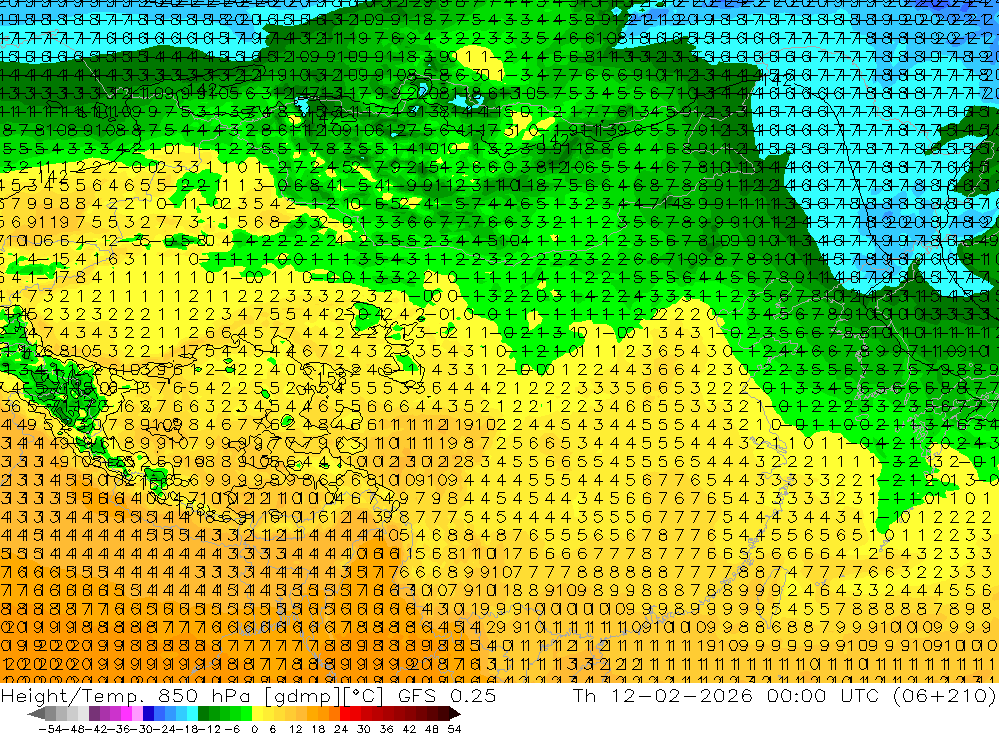Click the "(06+210)" forecast hour text
1000x733 pixels.
(945, 696)
